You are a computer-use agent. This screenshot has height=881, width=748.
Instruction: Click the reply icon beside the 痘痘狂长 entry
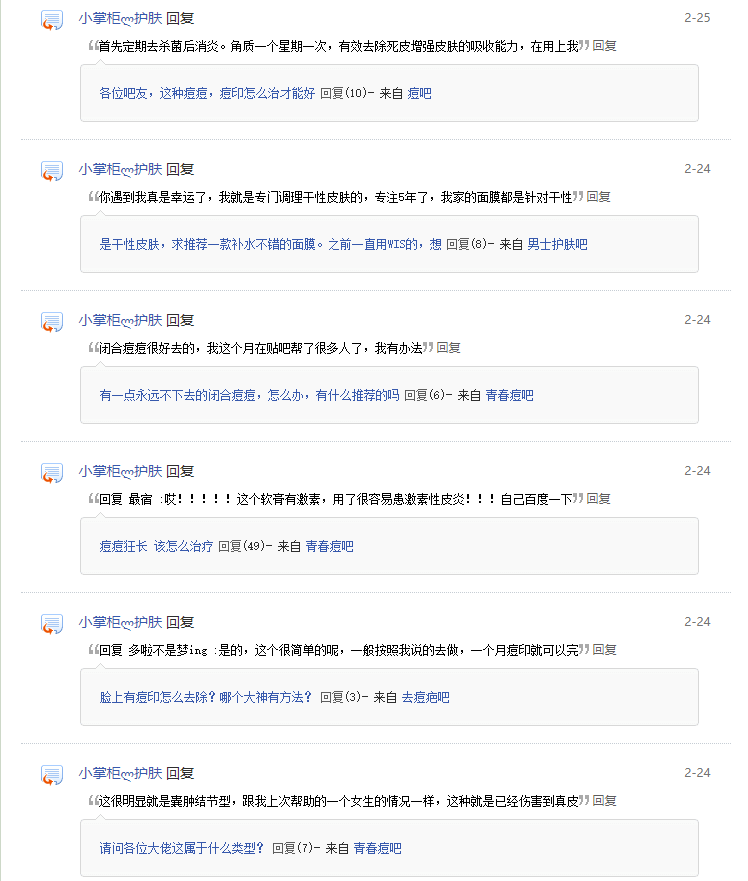52,473
